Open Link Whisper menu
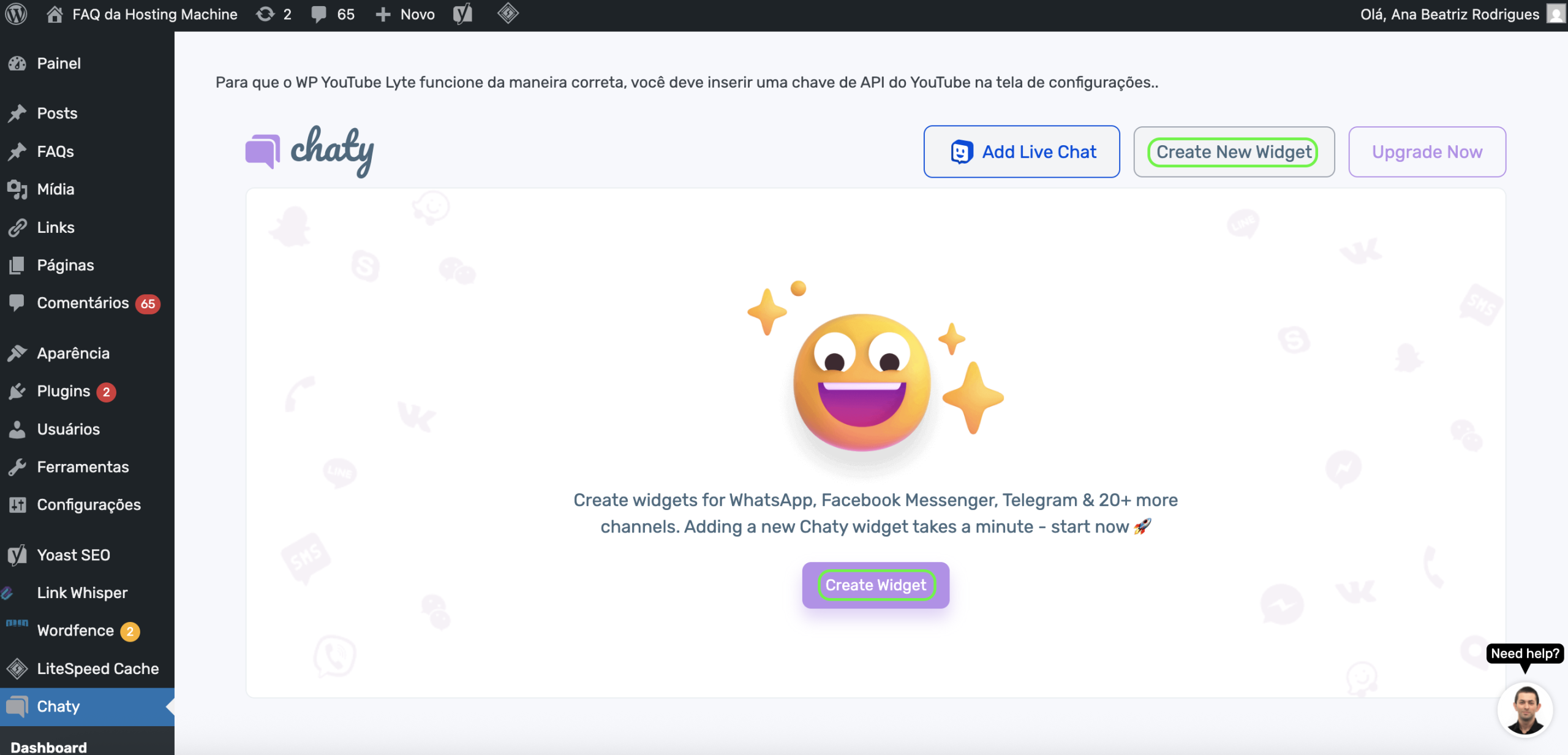 pos(87,593)
